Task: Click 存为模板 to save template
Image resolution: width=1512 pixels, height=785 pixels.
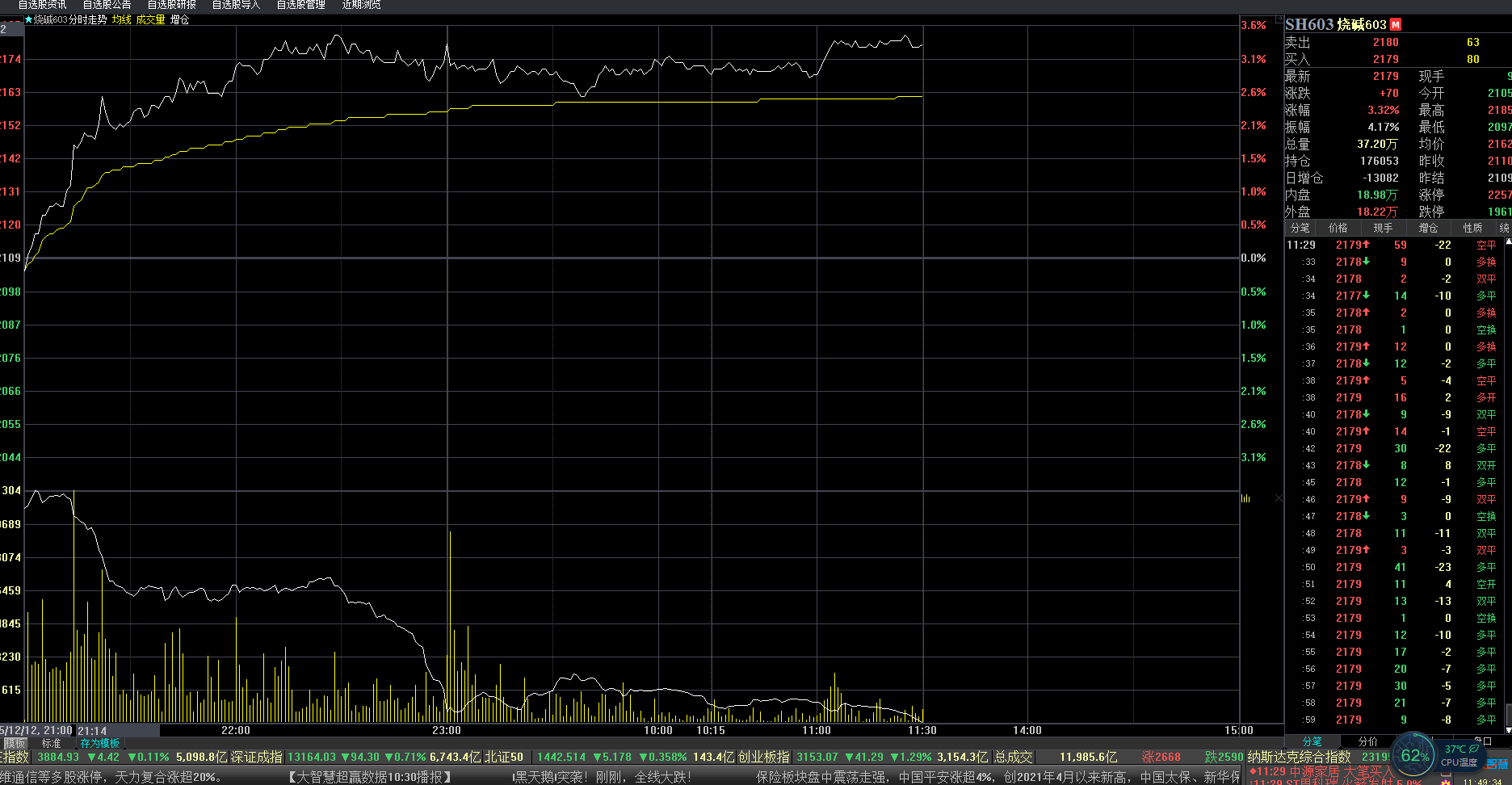Action: [x=100, y=743]
